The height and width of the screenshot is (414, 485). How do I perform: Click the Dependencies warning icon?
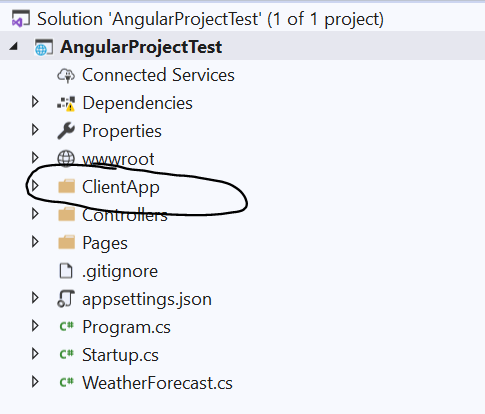click(x=66, y=103)
